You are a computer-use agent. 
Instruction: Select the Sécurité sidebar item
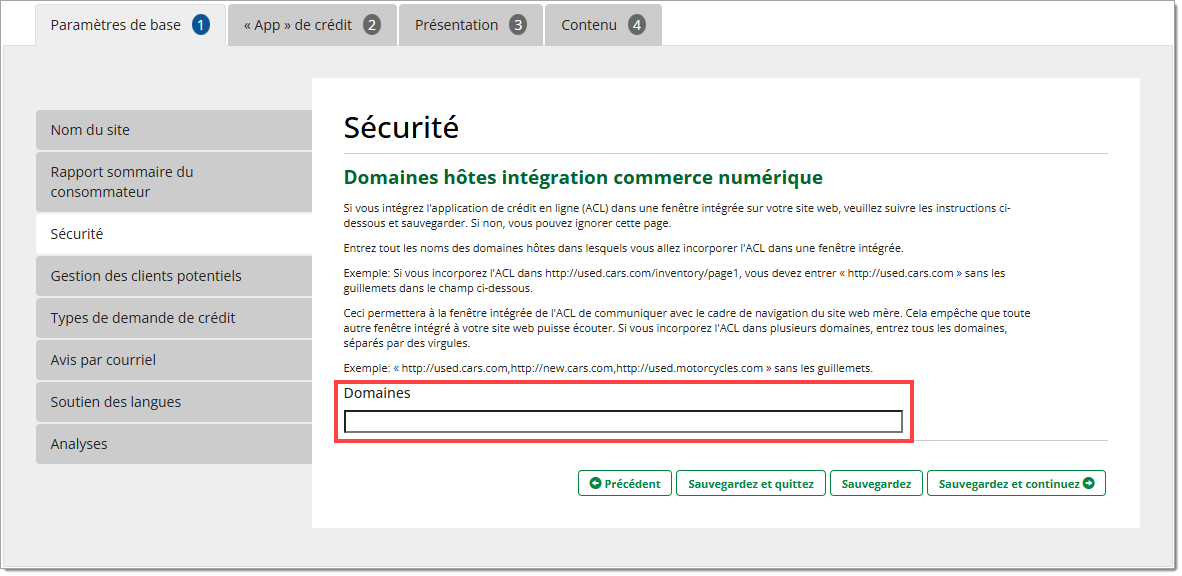coord(174,234)
